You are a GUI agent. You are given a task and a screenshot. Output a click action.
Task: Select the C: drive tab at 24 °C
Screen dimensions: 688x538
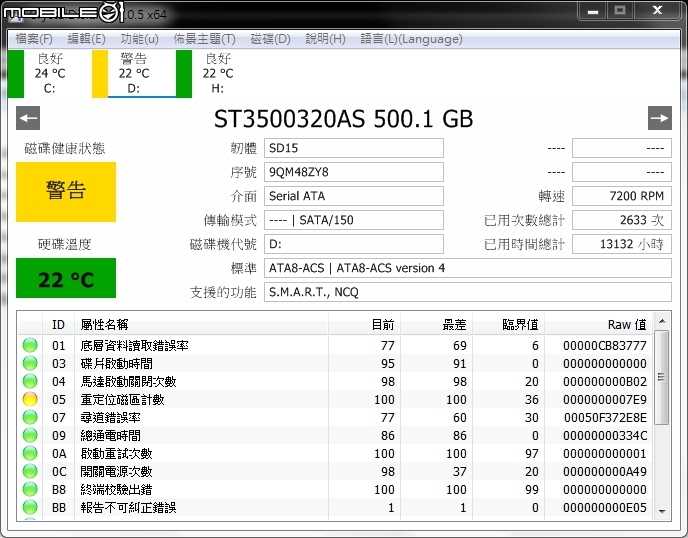[50, 73]
